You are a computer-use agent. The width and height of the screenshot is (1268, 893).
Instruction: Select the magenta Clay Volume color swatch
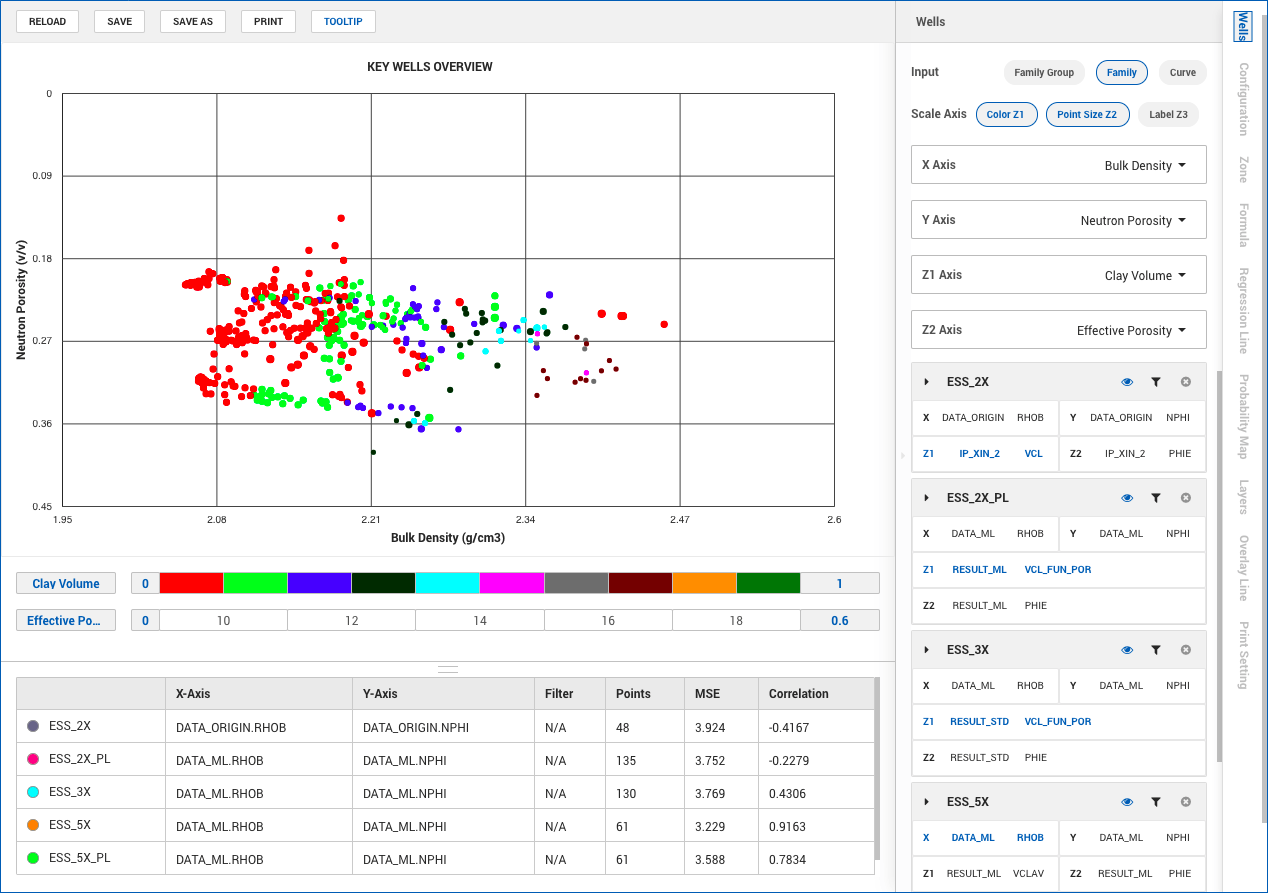click(x=512, y=583)
